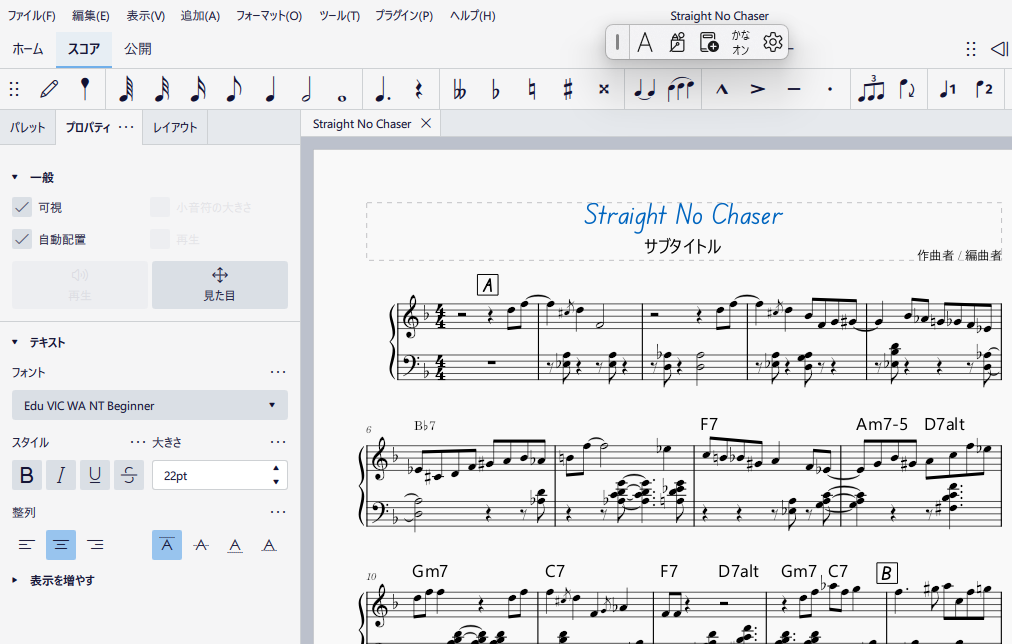1012x644 pixels.
Task: Increase the font size with up arrow
Action: click(x=276, y=468)
